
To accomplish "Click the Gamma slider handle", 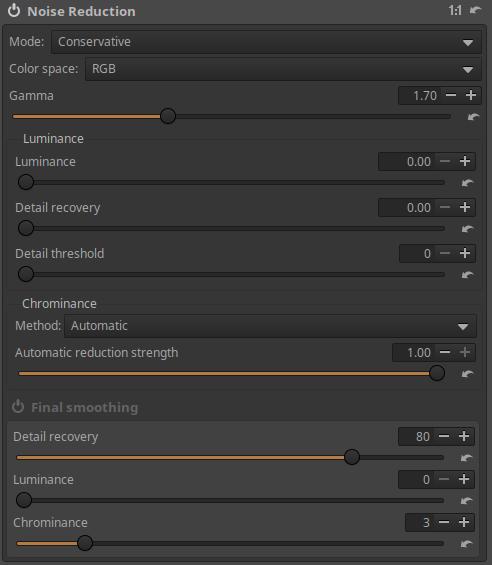I will click(x=168, y=116).
